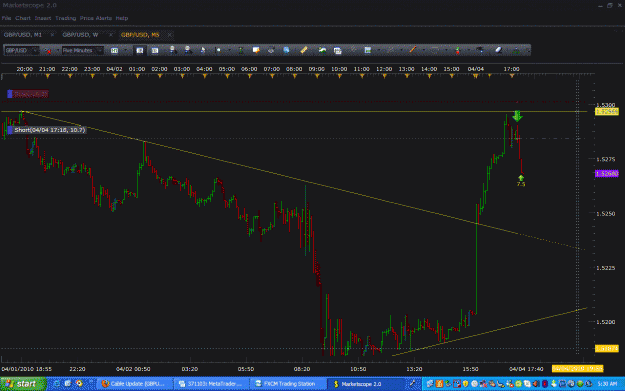
Task: Close the GBP/USD, M5 tab
Action: [169, 35]
